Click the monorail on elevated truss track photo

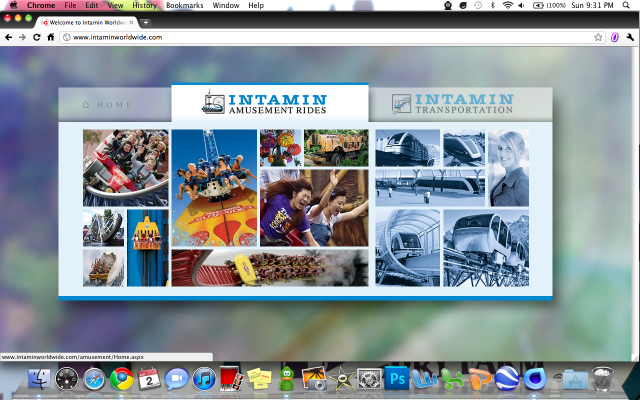(x=486, y=248)
